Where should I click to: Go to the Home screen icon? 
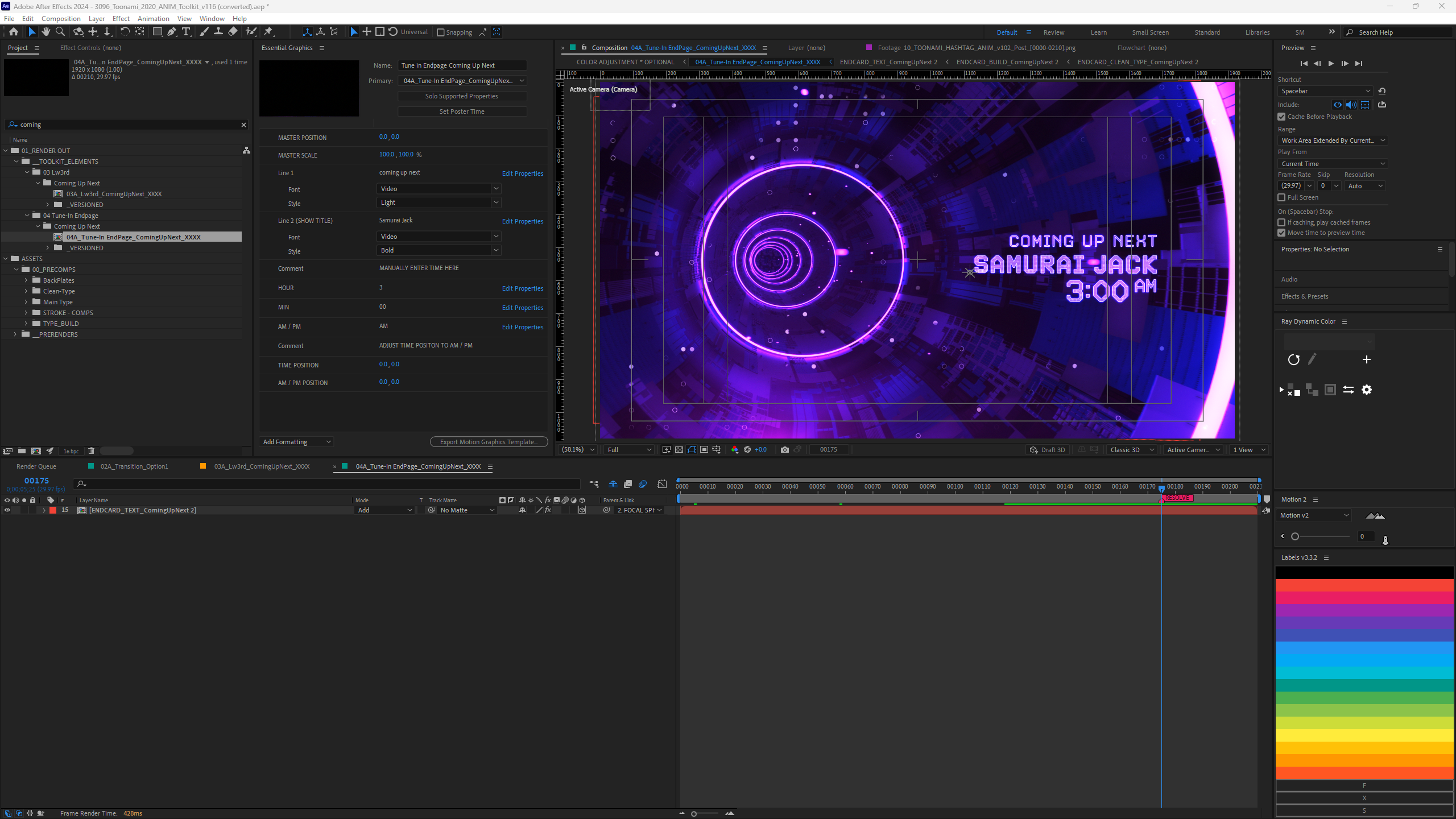[x=14, y=32]
